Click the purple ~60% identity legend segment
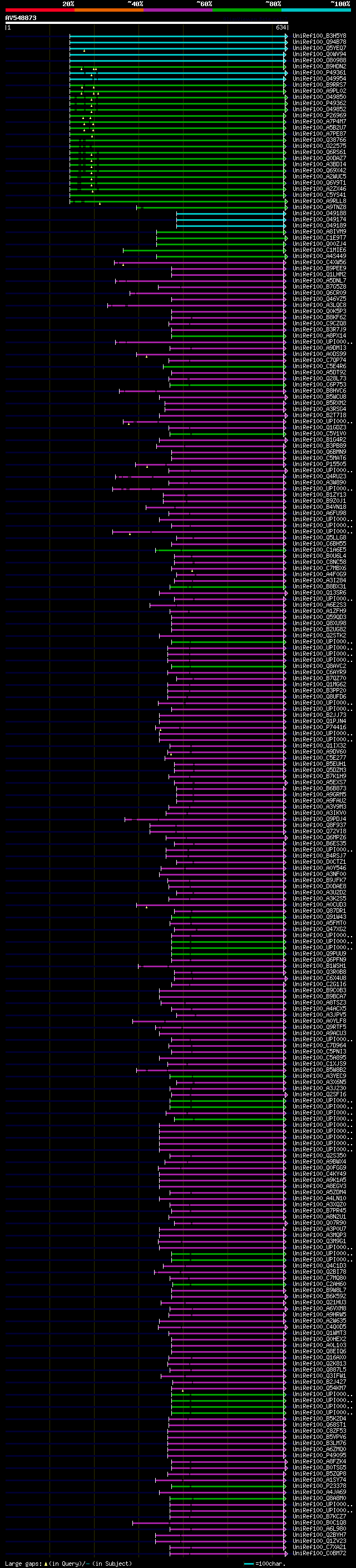 179,10
